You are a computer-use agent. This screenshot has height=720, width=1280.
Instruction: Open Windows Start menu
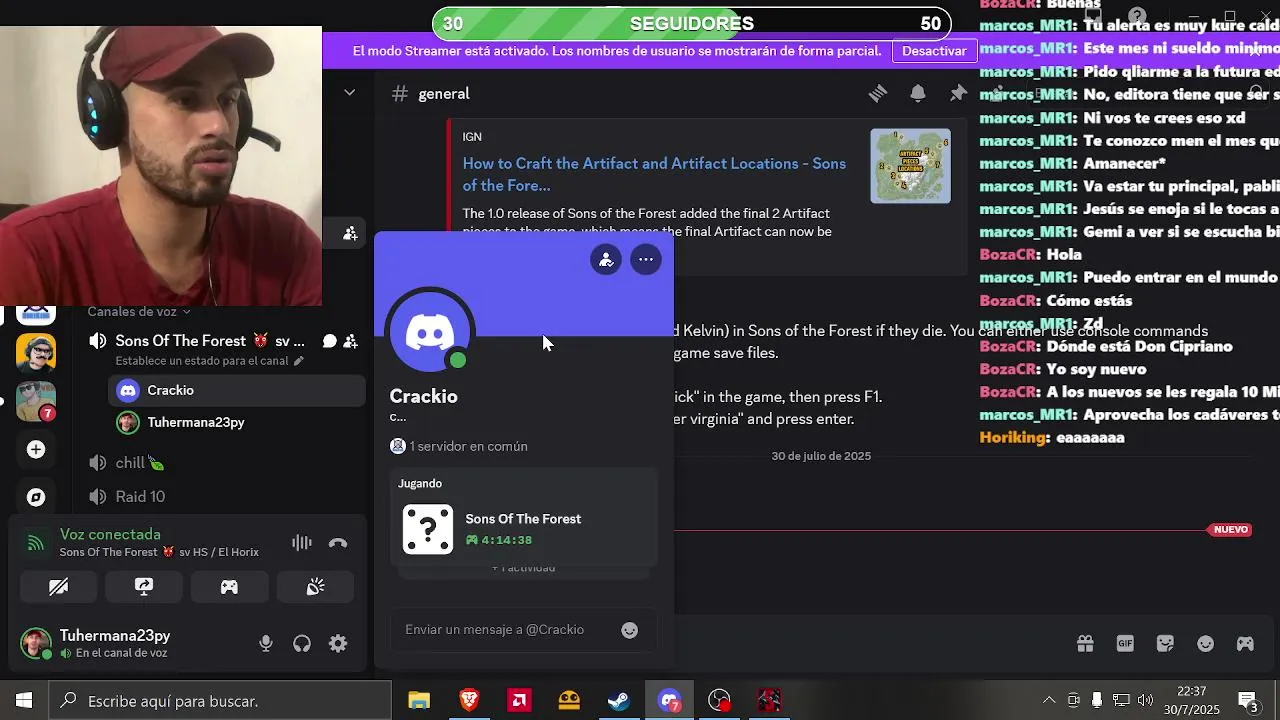24,701
